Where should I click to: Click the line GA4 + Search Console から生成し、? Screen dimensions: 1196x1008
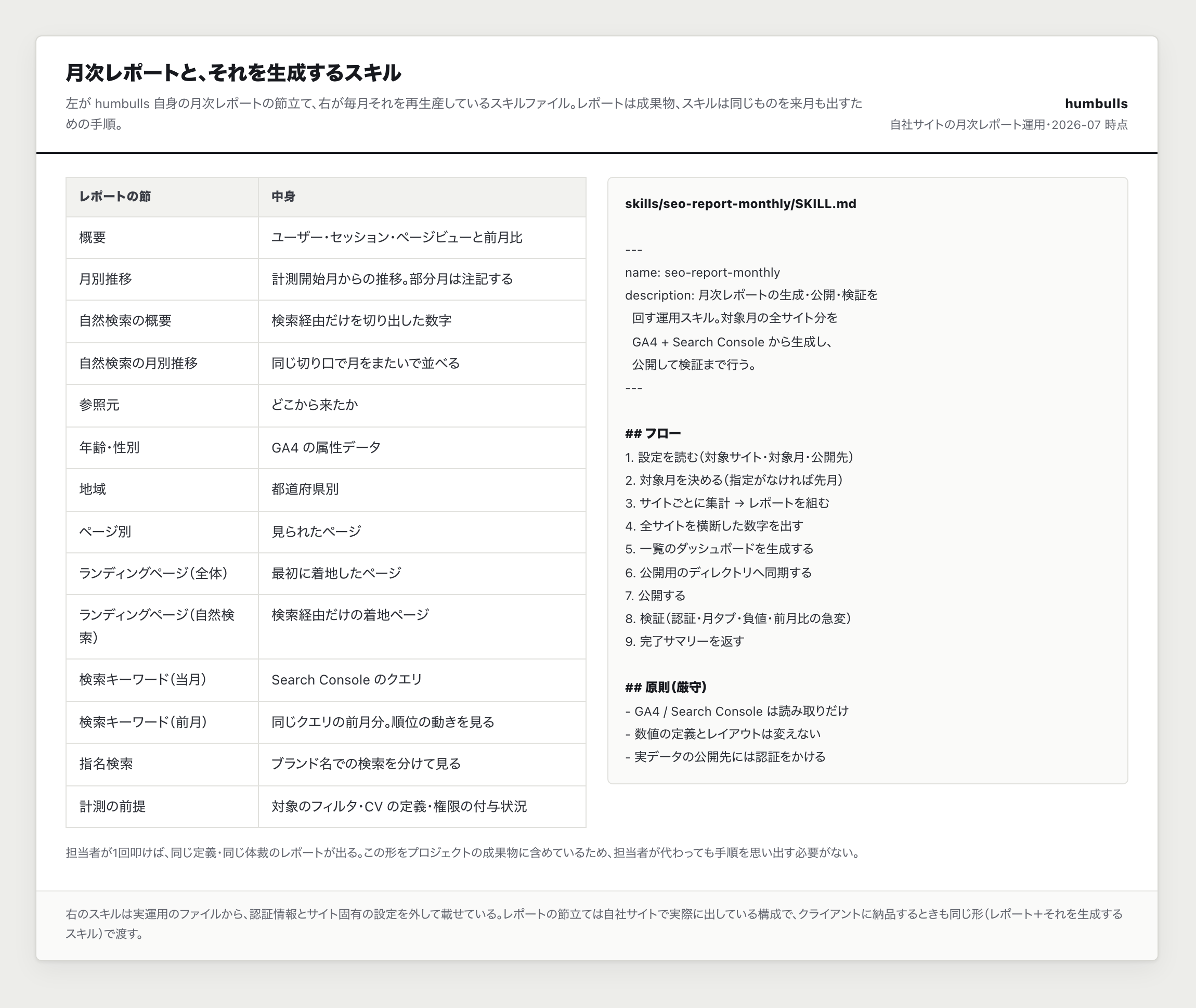[732, 342]
